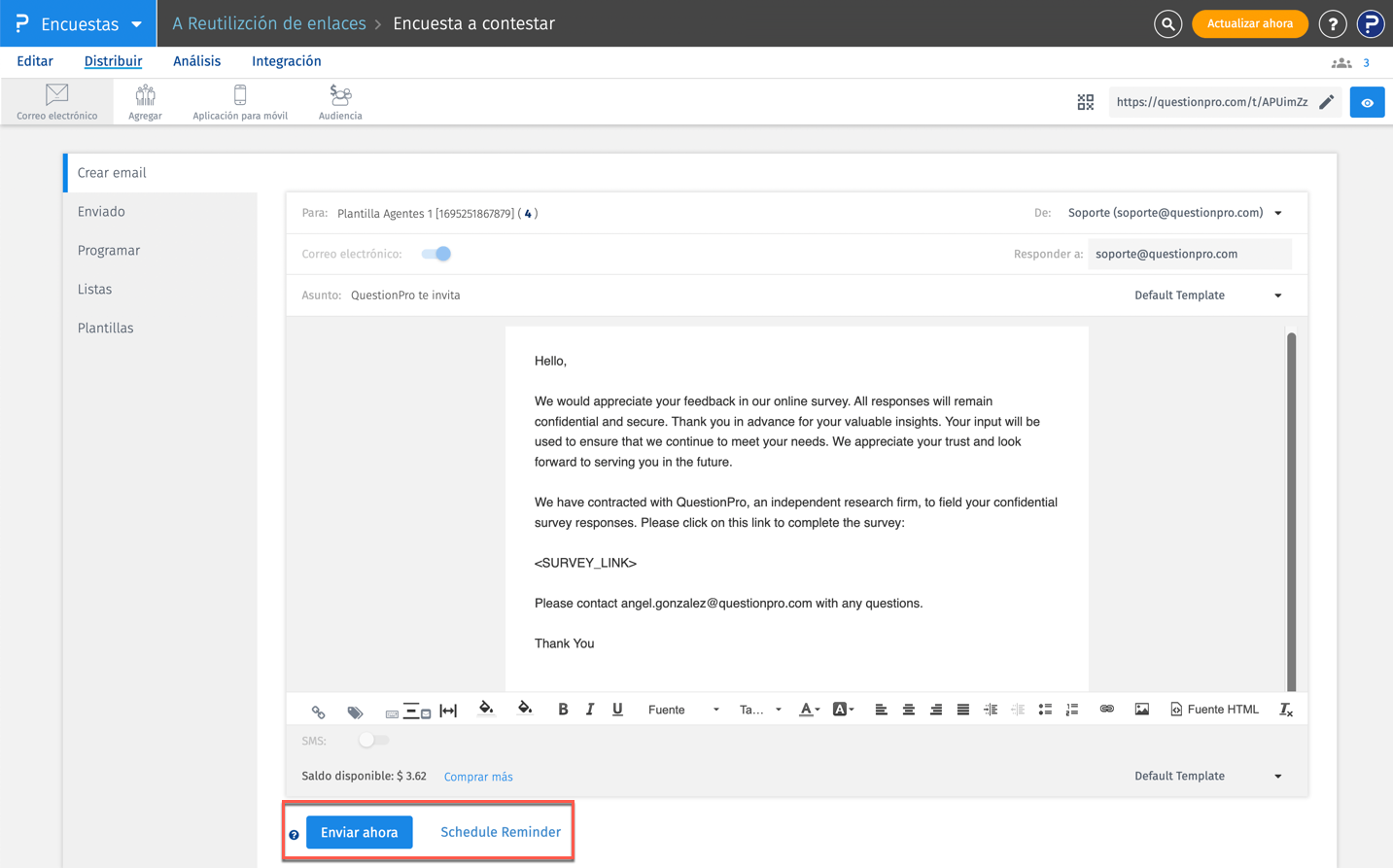The image size is (1393, 868).
Task: Select Programar in the left sidebar
Action: (109, 251)
